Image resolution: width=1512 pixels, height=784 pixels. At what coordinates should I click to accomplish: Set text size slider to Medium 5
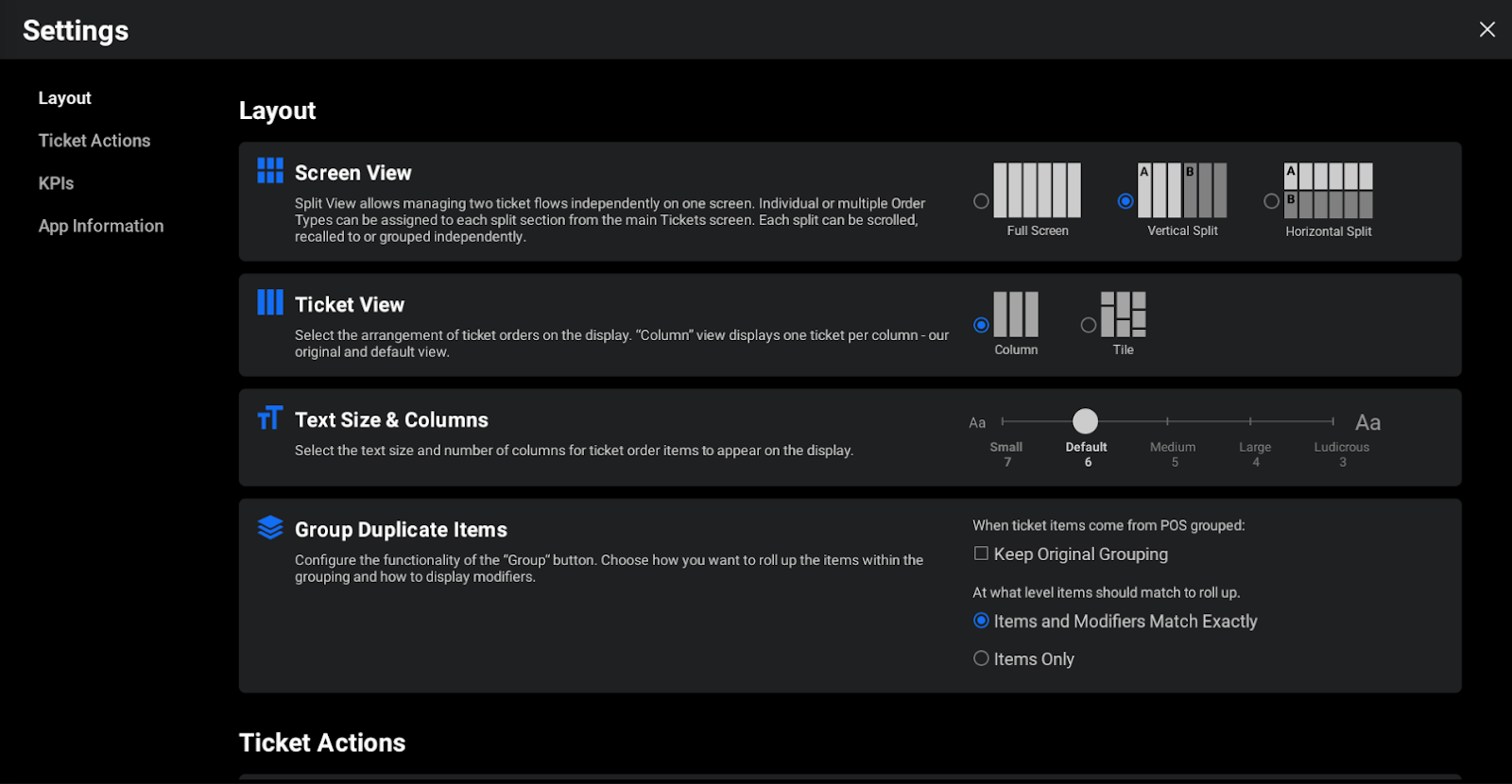1168,421
